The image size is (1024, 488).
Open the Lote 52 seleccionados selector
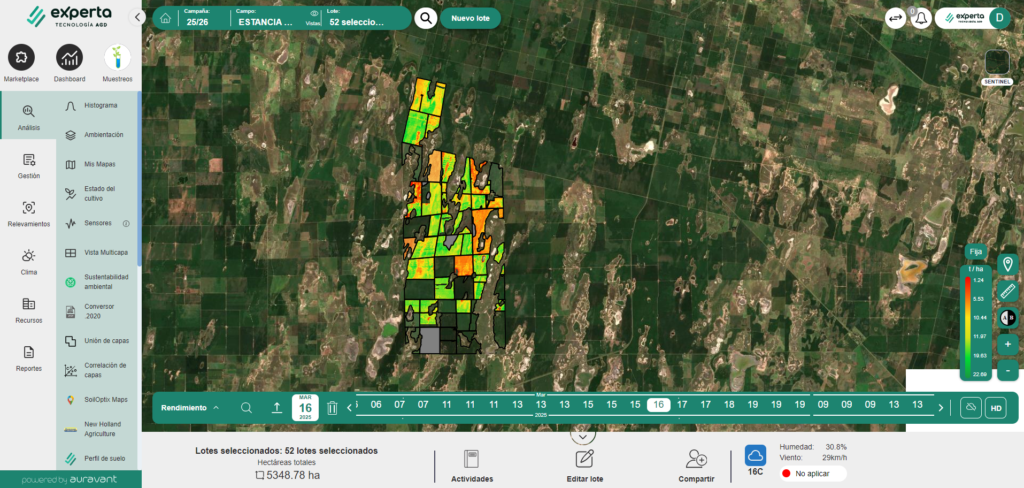click(x=357, y=18)
